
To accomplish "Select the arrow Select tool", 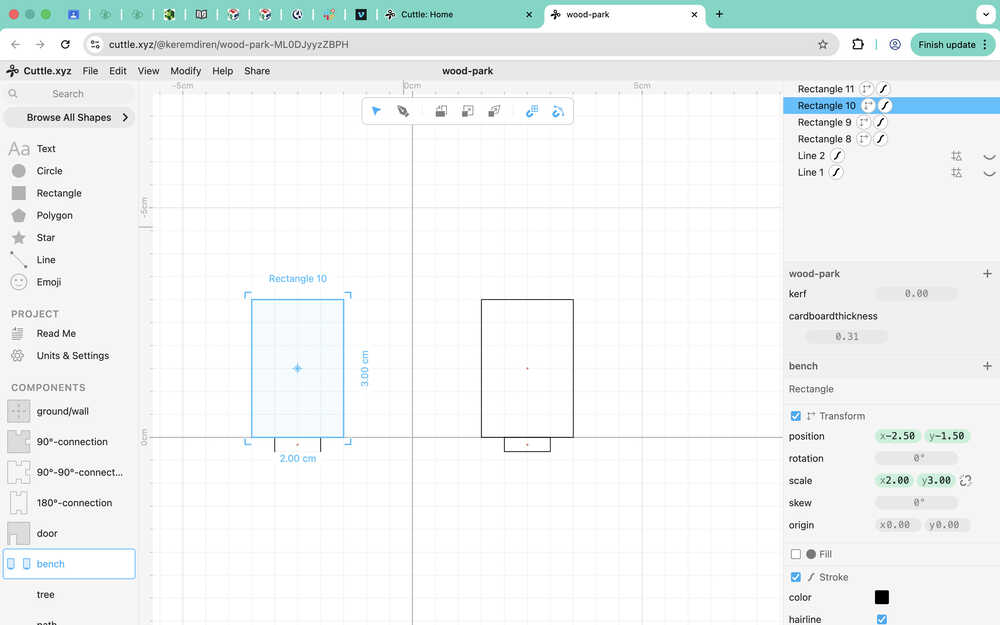I will 376,111.
